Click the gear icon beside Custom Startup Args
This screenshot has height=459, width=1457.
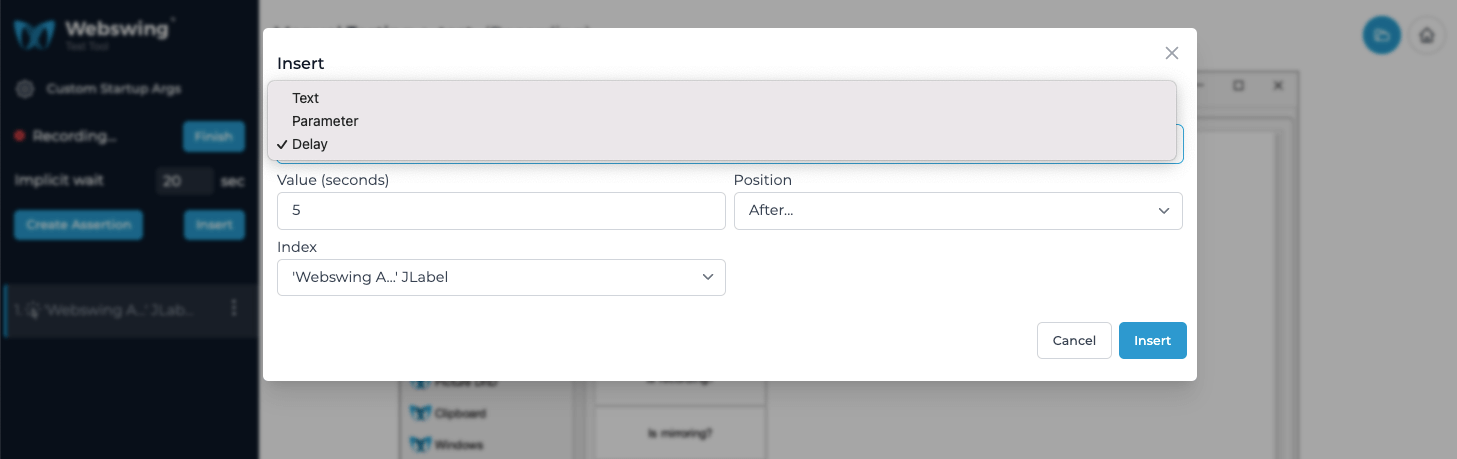point(25,89)
